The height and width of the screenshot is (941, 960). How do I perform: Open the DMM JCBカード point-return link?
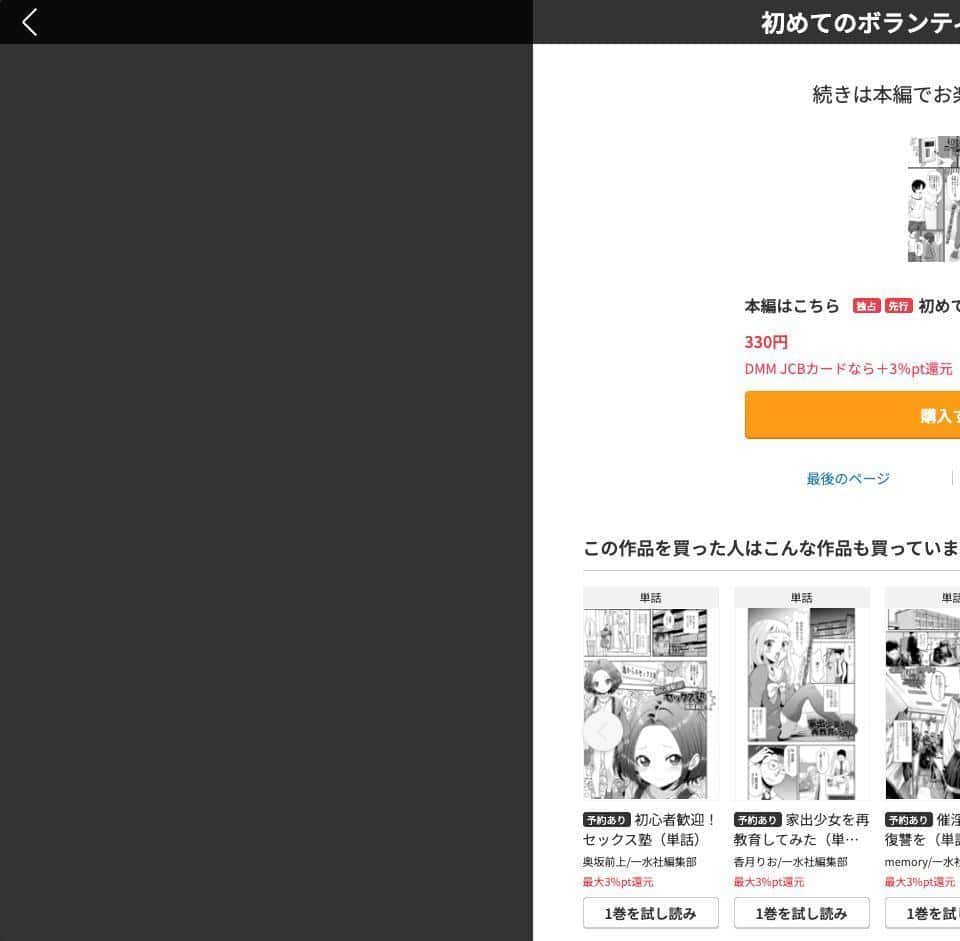tap(848, 369)
